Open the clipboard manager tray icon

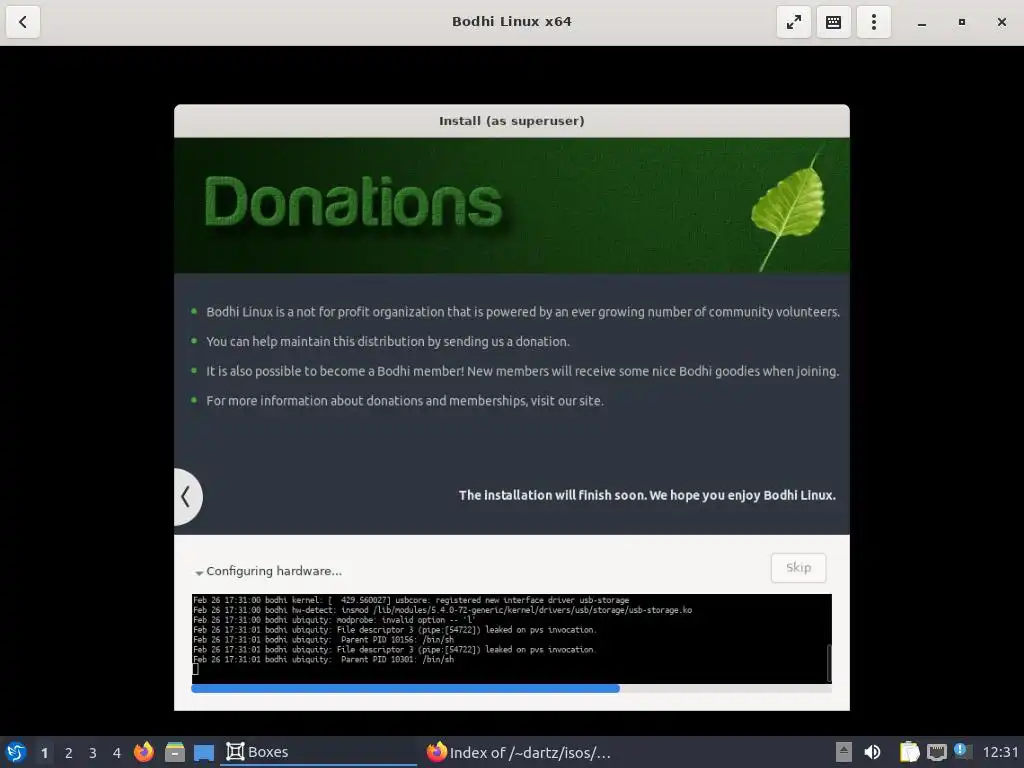[x=908, y=752]
